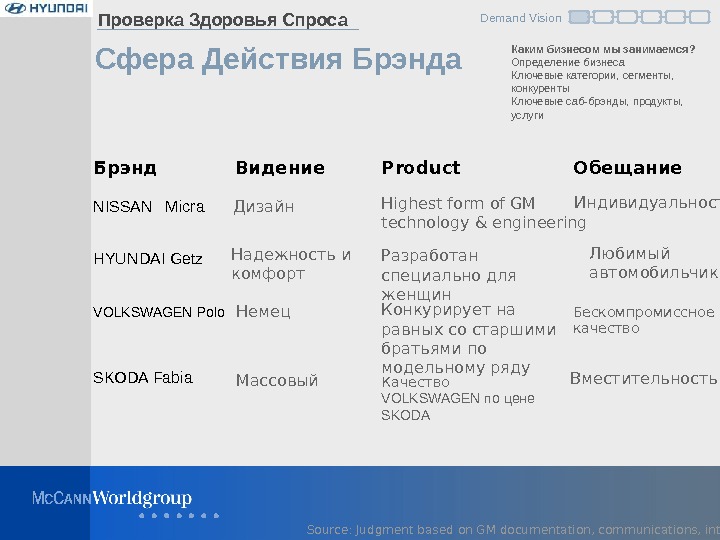The height and width of the screenshot is (540, 720).
Task: Select the 'Индивидуальность' promise cell
Action: [647, 202]
